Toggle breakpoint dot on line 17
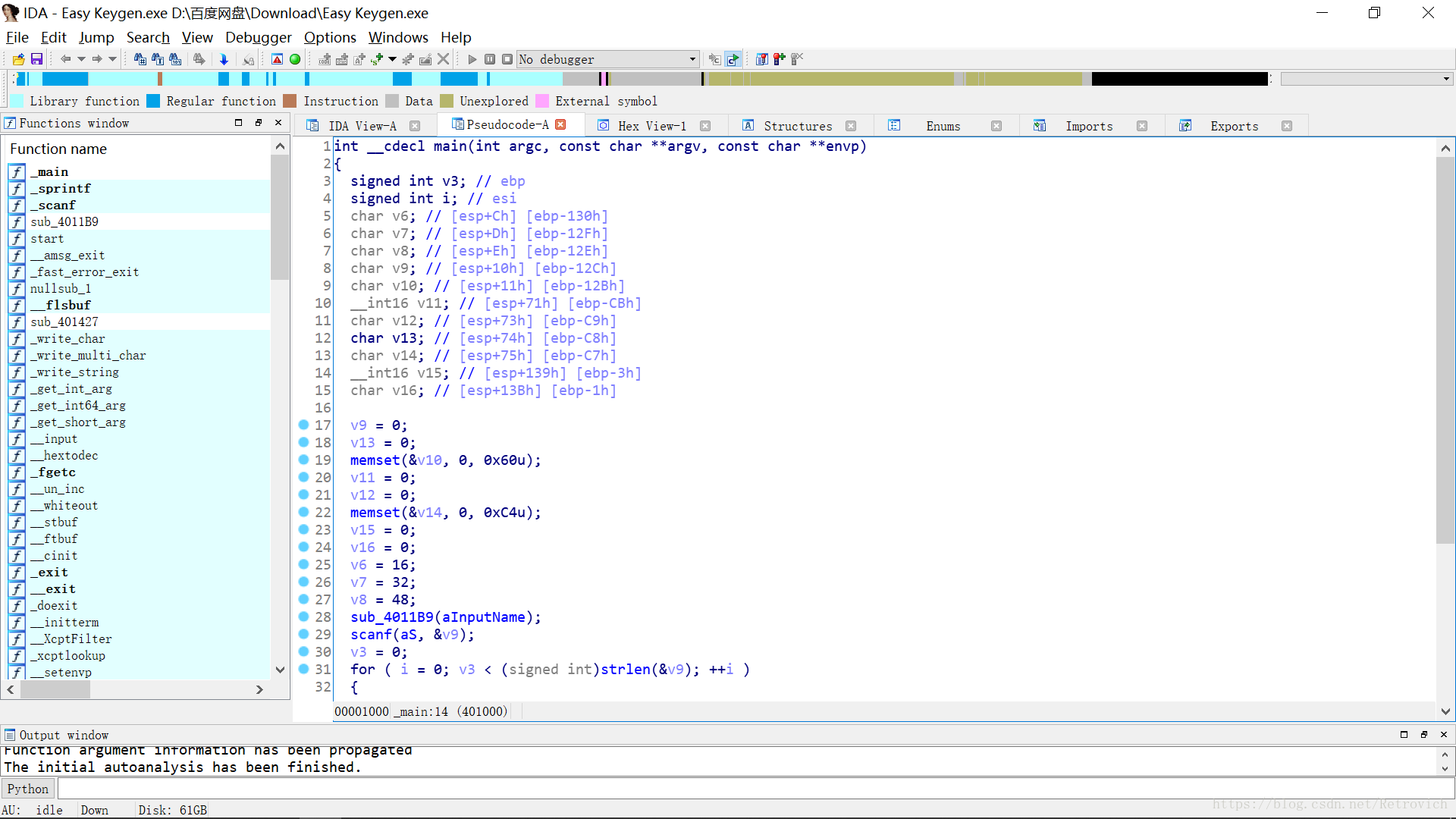 pyautogui.click(x=303, y=425)
